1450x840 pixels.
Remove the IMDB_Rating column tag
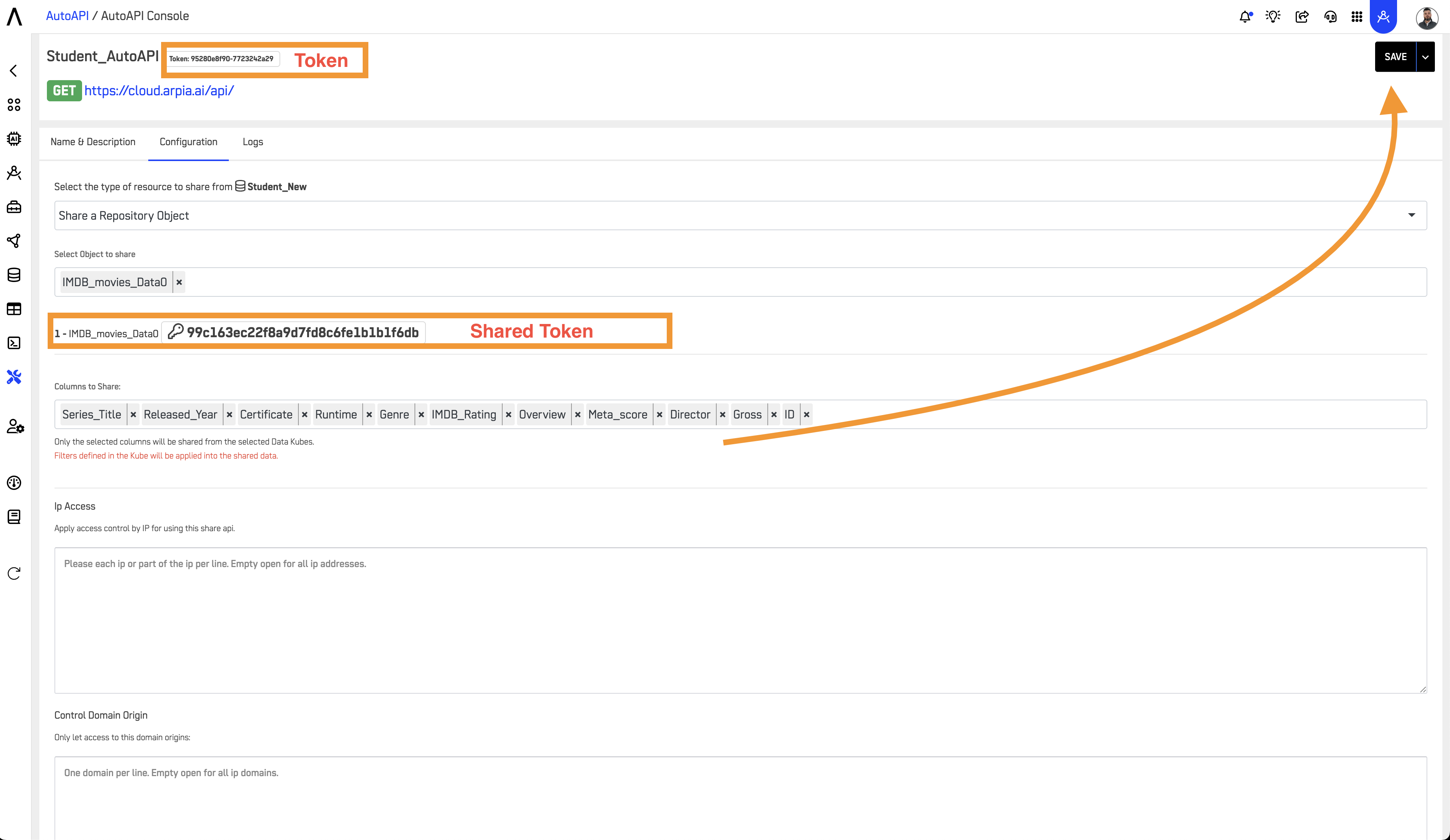pos(509,414)
